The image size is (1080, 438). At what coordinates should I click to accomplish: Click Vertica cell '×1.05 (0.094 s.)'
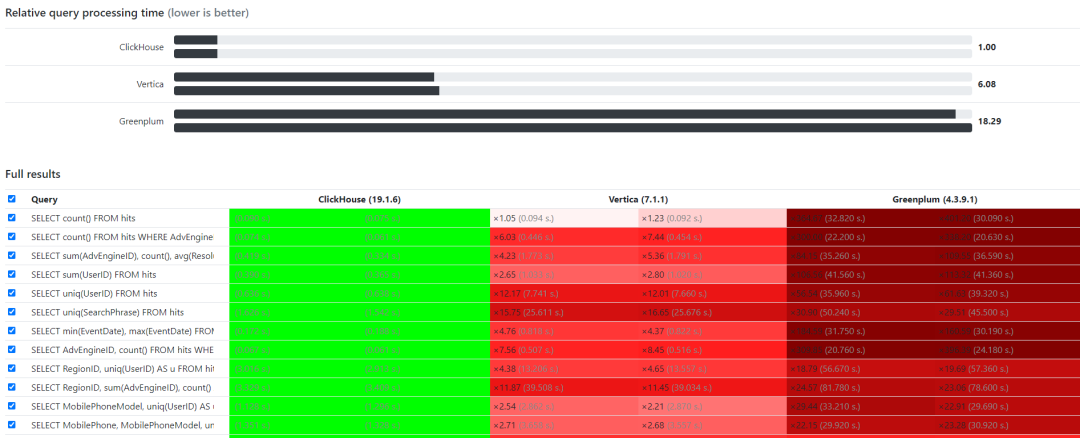pyautogui.click(x=564, y=218)
